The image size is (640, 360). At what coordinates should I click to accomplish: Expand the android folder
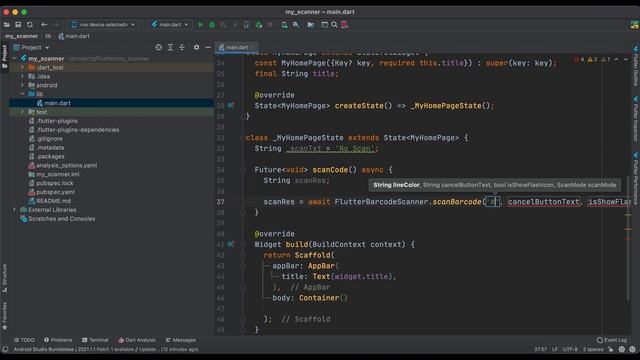(22, 85)
